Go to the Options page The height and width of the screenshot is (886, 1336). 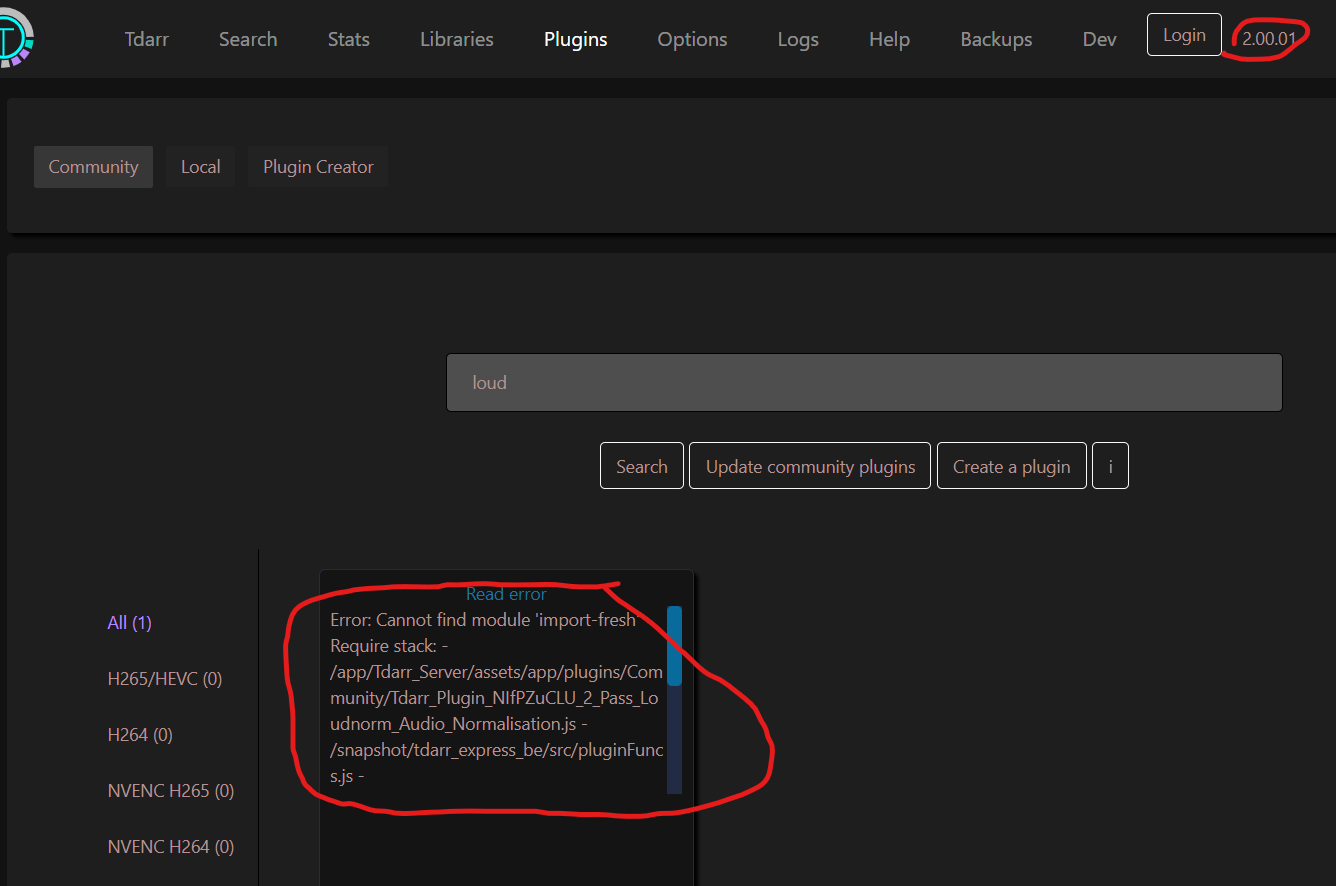[692, 39]
